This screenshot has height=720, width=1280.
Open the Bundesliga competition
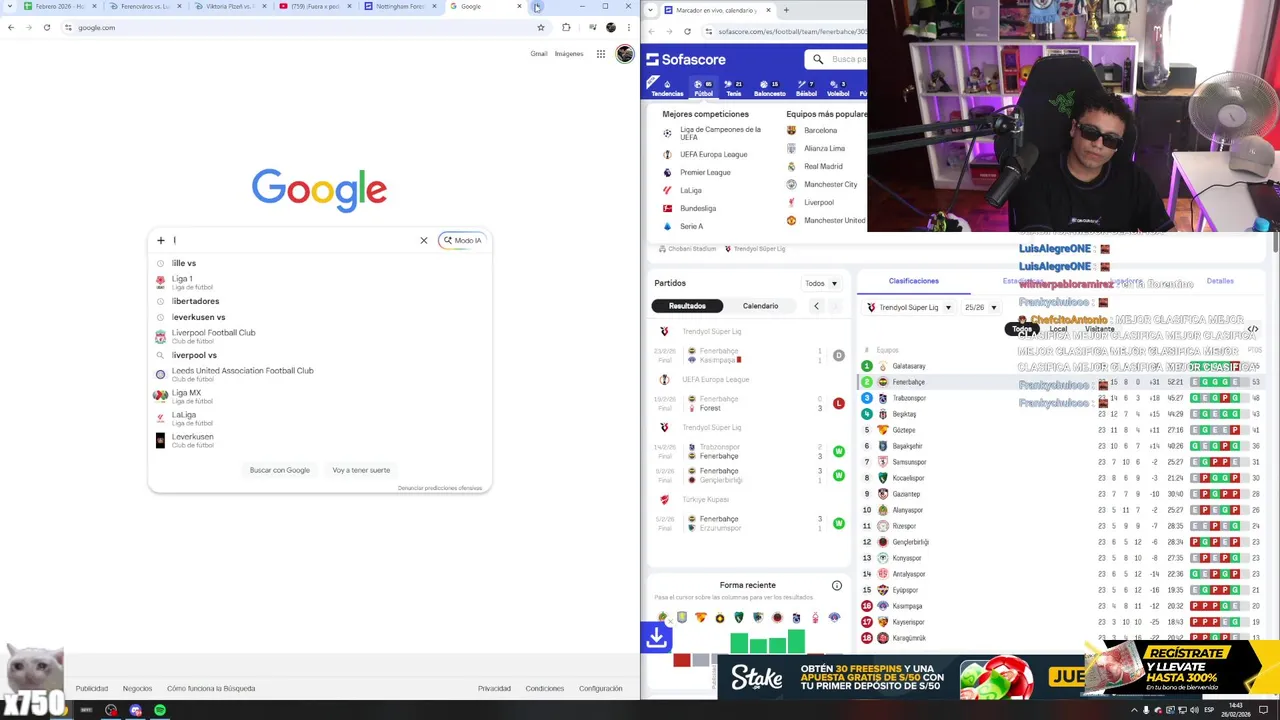pos(690,208)
